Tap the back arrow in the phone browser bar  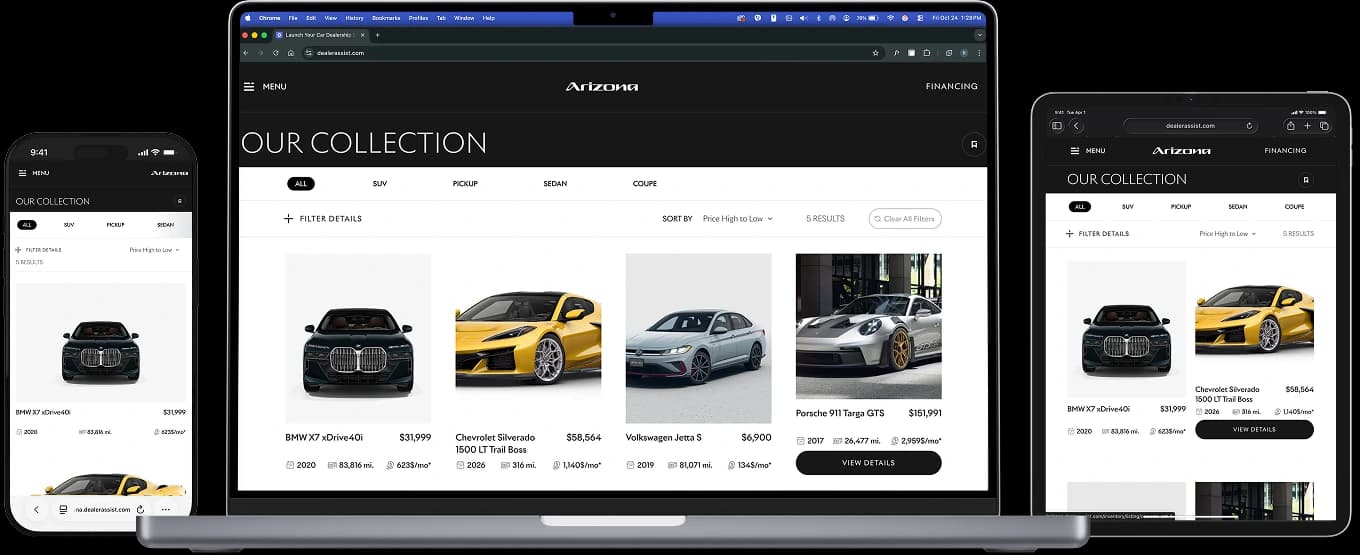coord(36,509)
